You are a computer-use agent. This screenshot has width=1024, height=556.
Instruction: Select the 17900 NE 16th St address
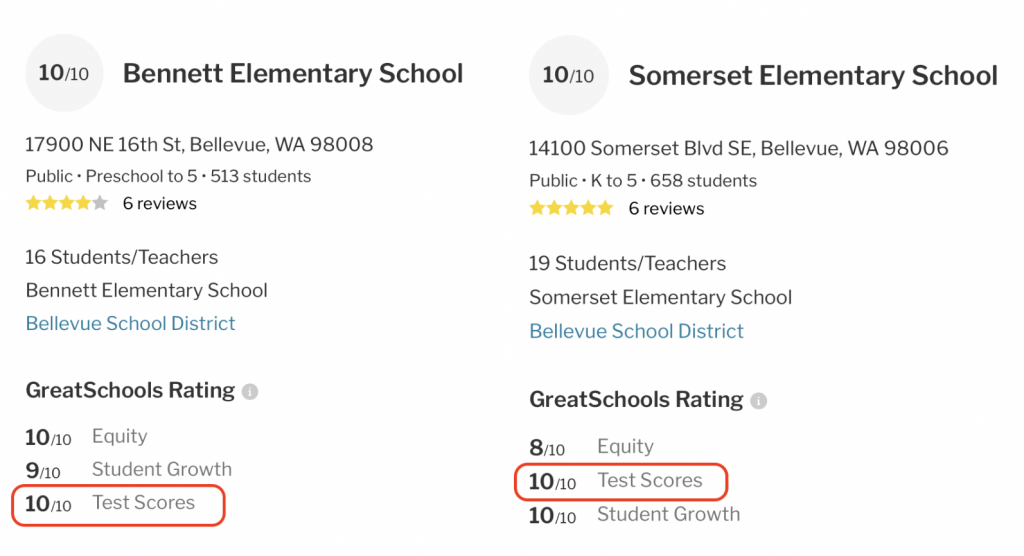pyautogui.click(x=199, y=144)
